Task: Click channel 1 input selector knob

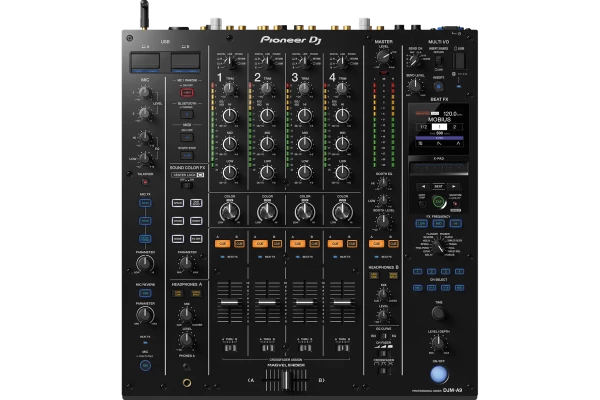Action: (x=230, y=62)
